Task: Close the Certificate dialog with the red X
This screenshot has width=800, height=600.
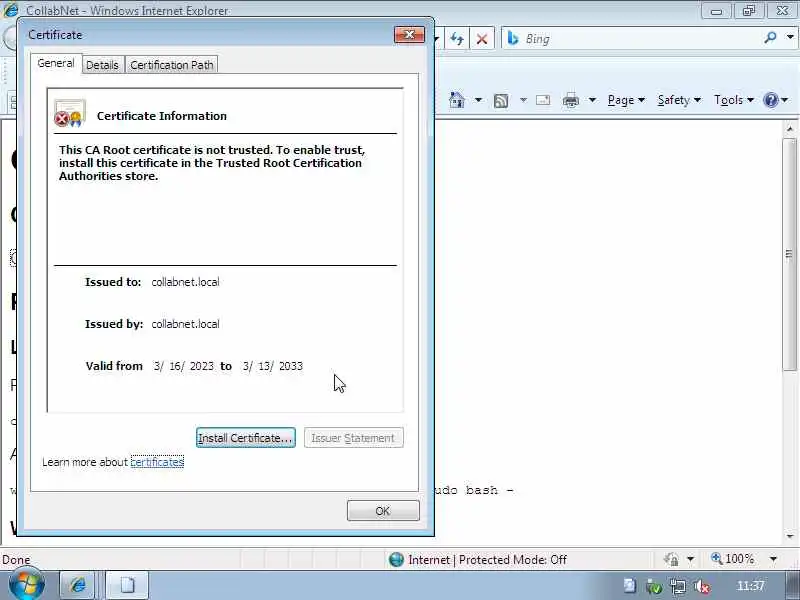Action: (x=409, y=35)
